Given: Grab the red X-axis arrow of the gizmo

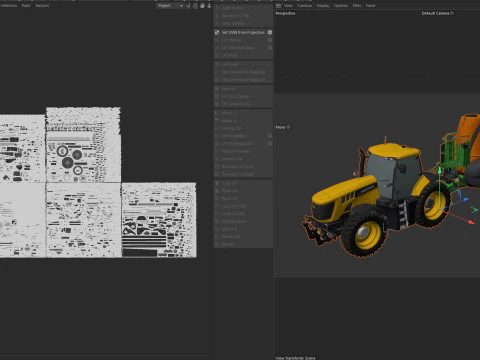Looking at the screenshot, I should tap(470, 221).
